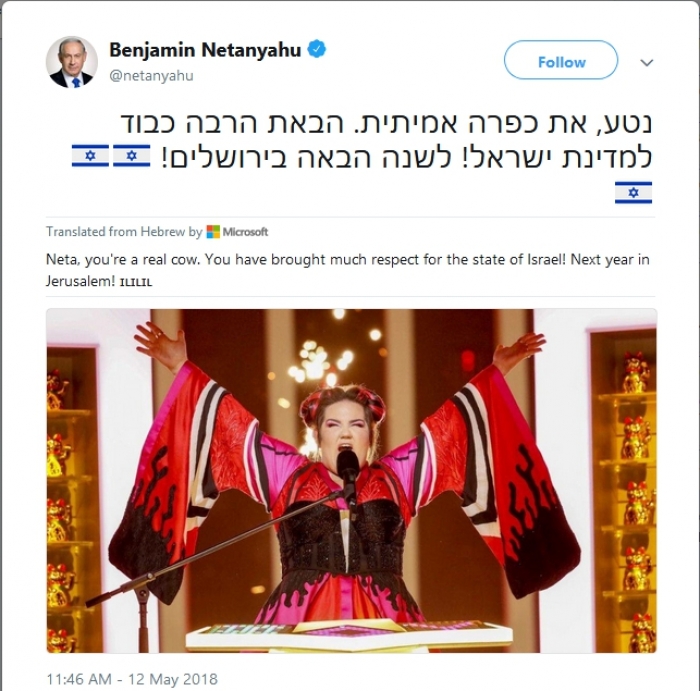Expand the tweet options chevron menu
The width and height of the screenshot is (700, 691).
pyautogui.click(x=646, y=62)
